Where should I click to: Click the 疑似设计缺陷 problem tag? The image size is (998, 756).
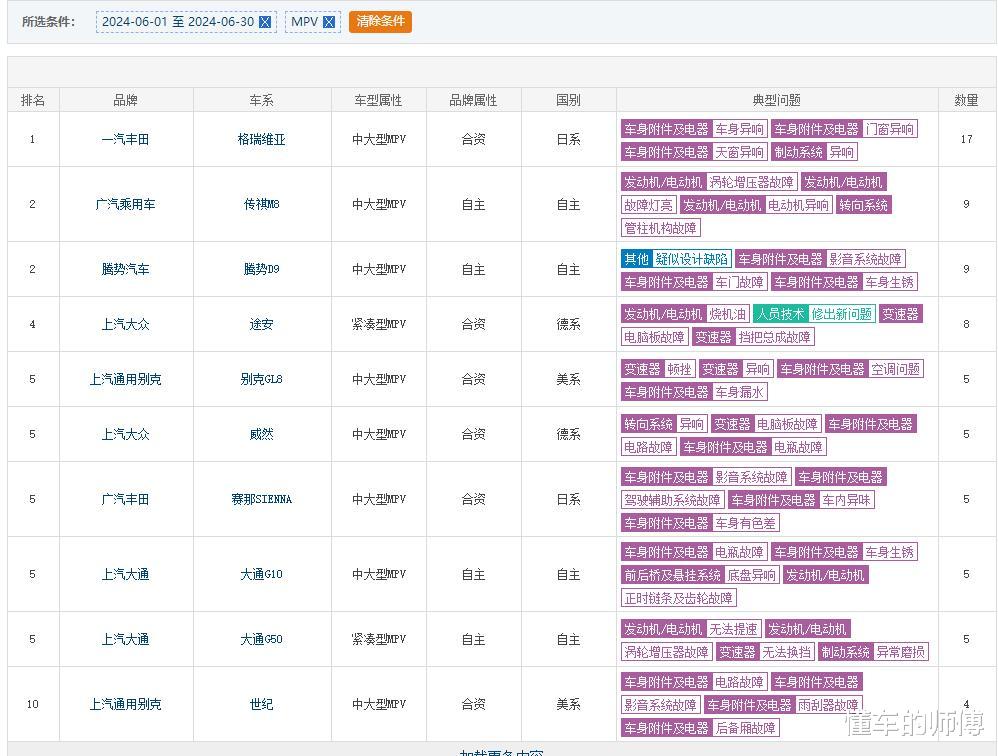[692, 259]
